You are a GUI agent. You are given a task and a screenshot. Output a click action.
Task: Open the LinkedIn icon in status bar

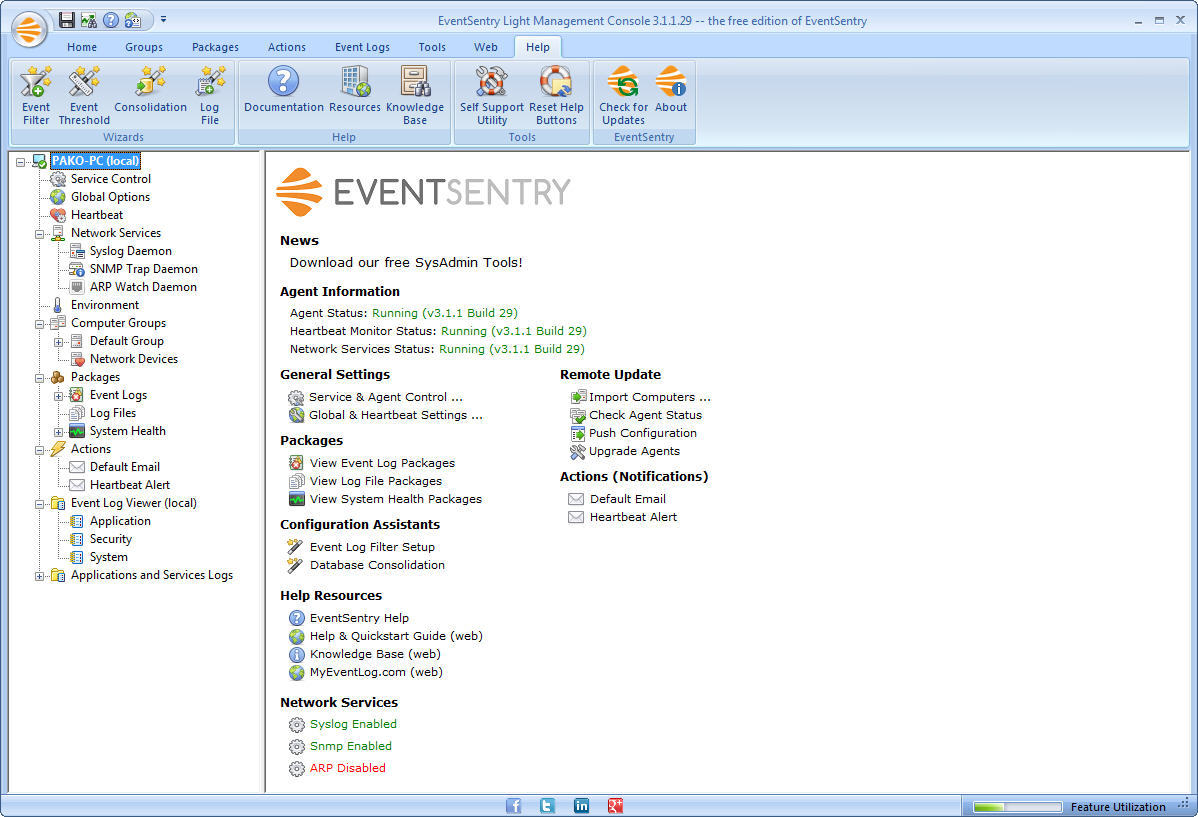click(x=581, y=806)
